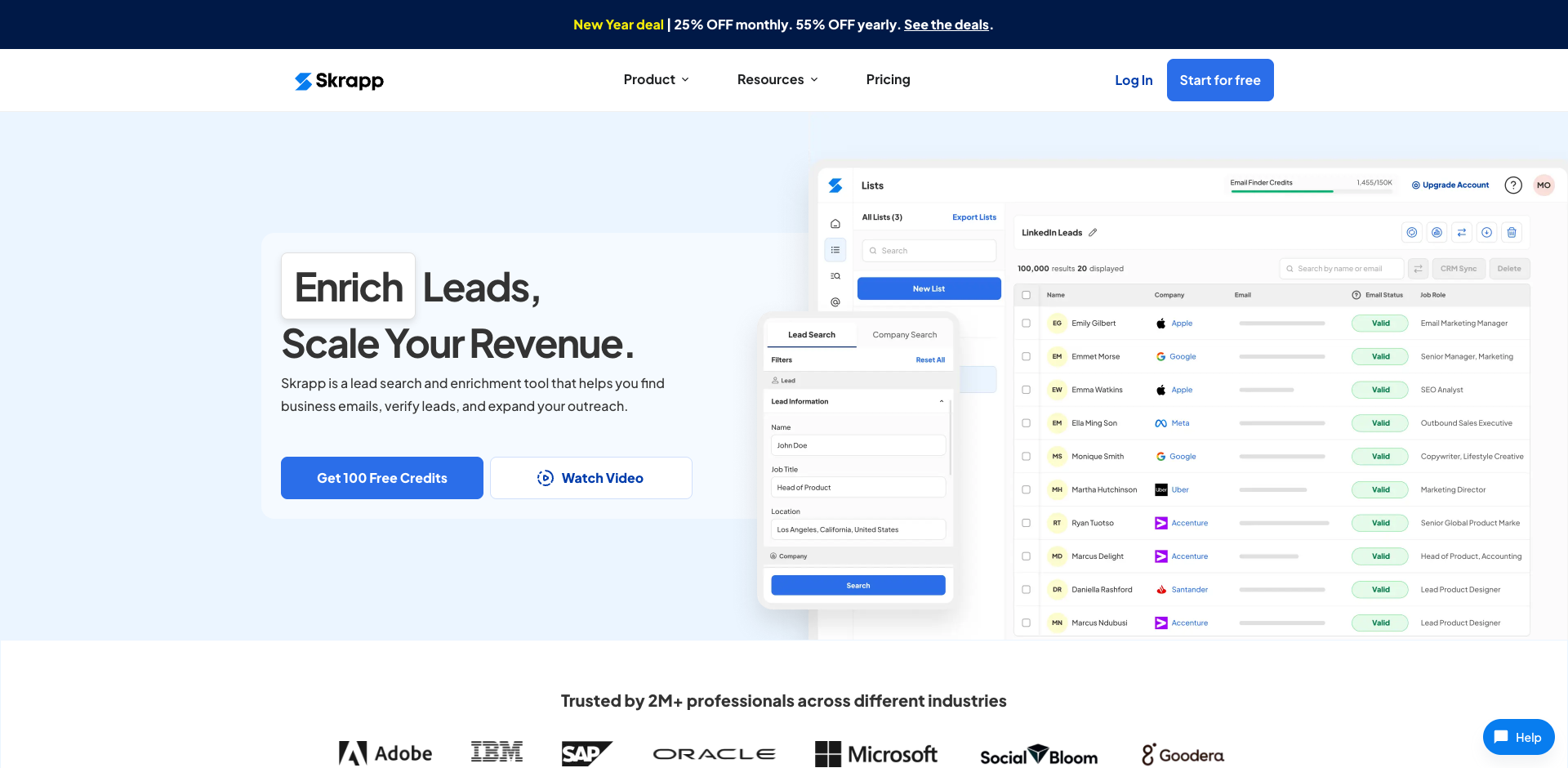Click Valid status badge for Marcus Ndubusi

(1380, 623)
